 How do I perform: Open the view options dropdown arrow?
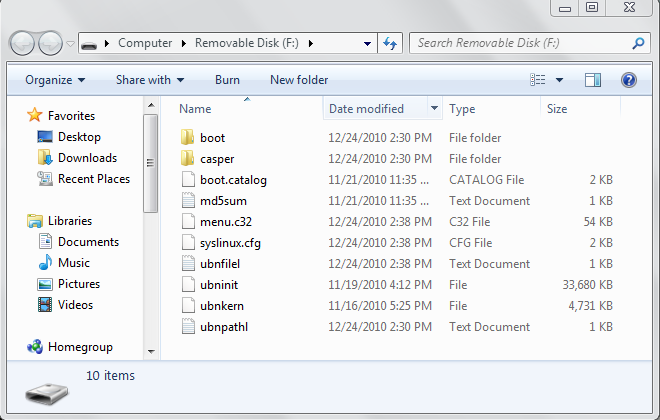[x=559, y=80]
